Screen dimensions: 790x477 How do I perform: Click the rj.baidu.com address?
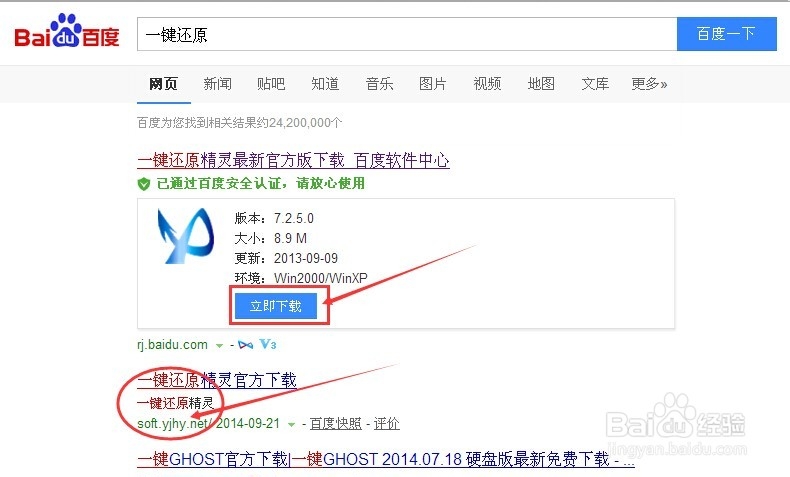tap(172, 345)
